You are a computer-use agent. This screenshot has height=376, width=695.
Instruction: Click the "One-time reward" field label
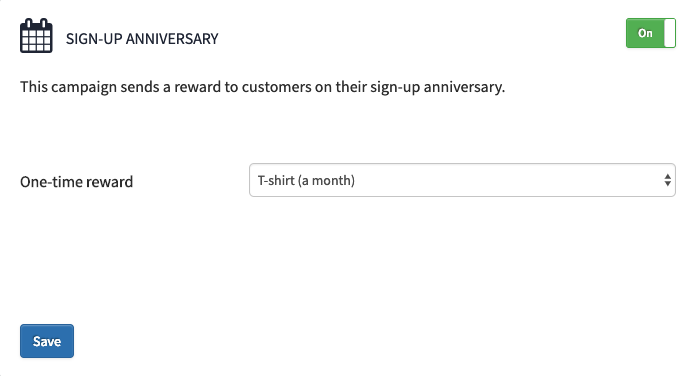point(76,182)
